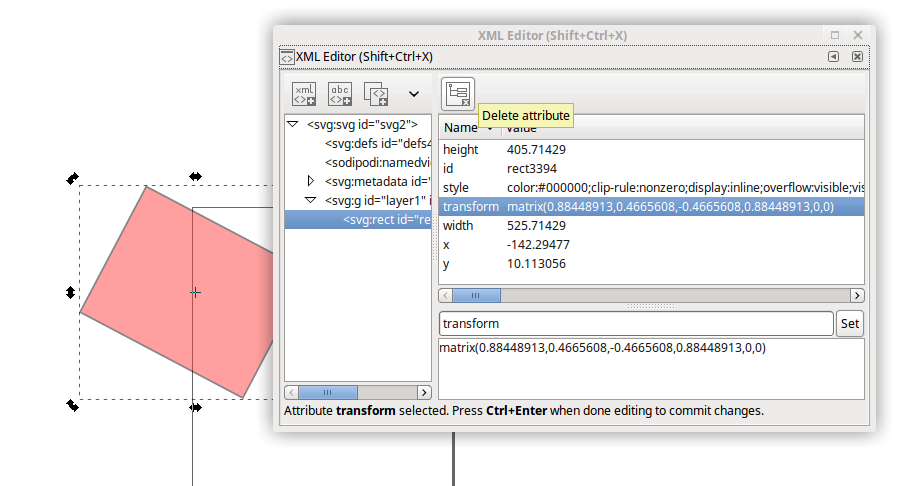Click the top-left rotate handle of rectangle

(72, 178)
